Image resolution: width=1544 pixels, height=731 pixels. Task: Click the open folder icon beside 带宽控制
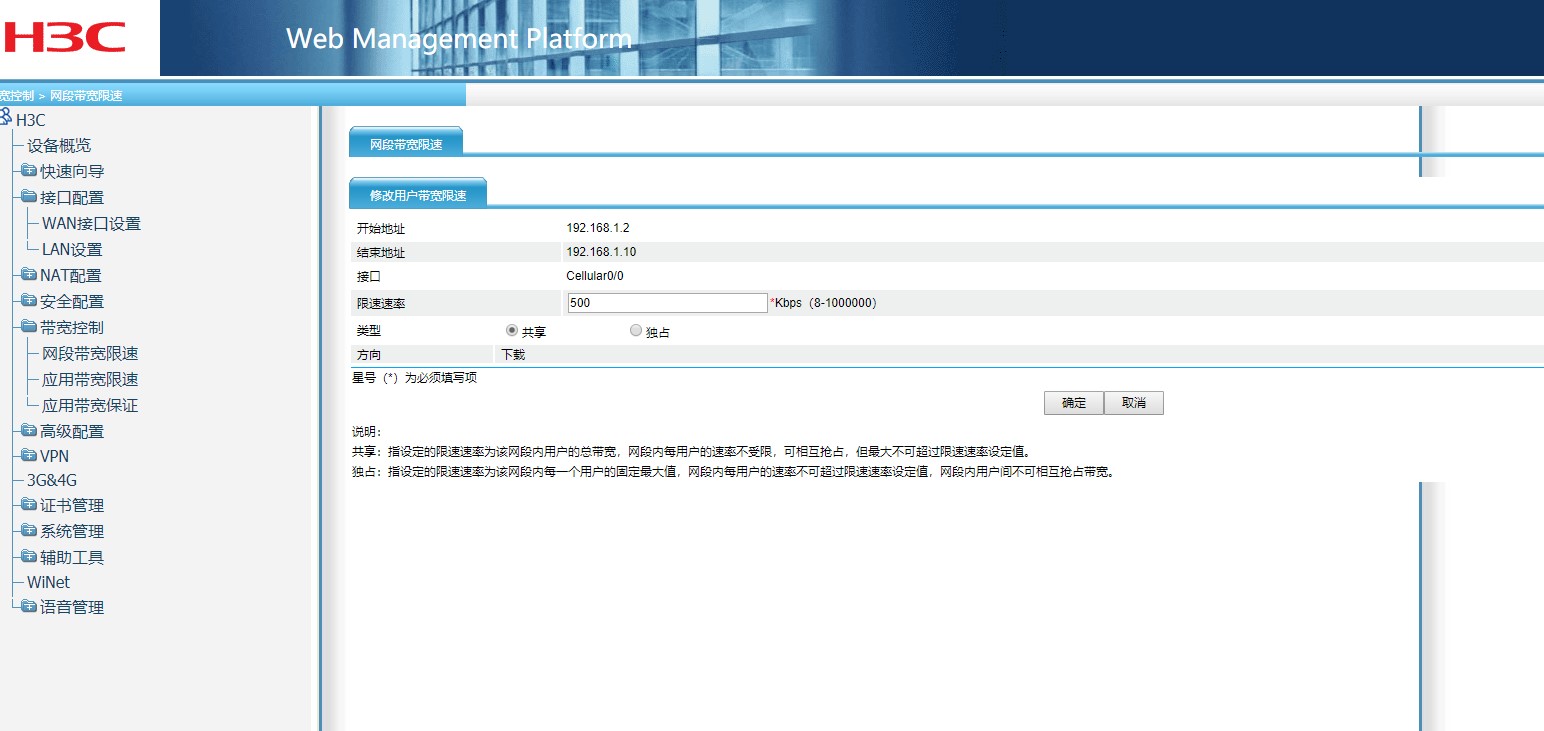[x=29, y=327]
